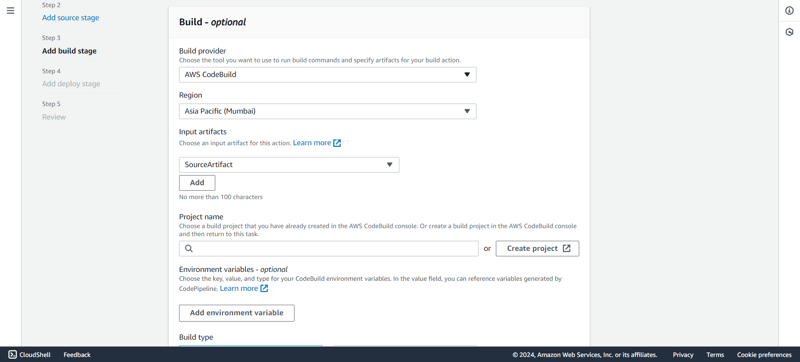Screen dimensions: 800x362
Task: Open the SourceArtifact input artifact dropdown
Action: 289,165
